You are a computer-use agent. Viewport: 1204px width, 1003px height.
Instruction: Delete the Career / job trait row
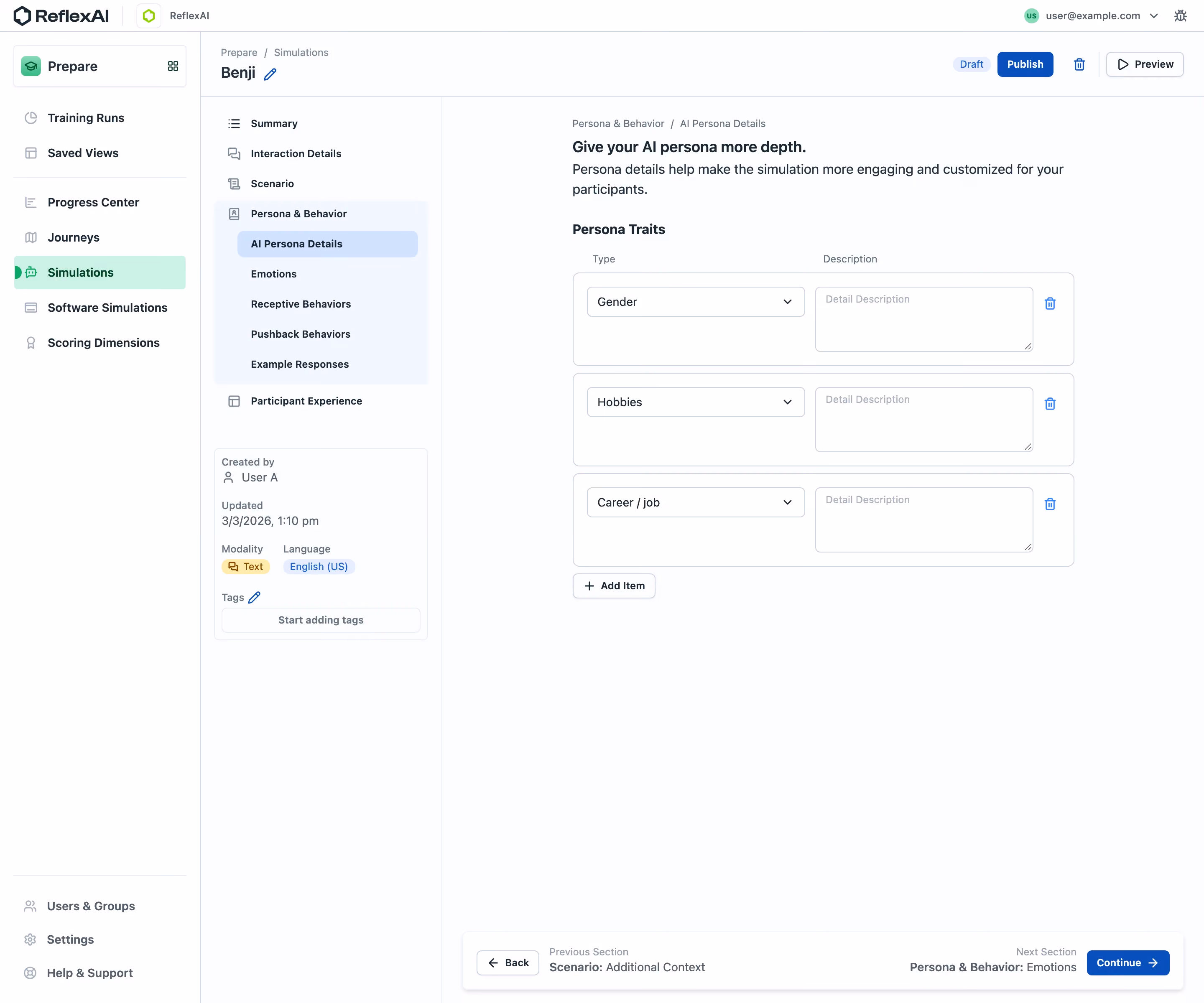1050,504
